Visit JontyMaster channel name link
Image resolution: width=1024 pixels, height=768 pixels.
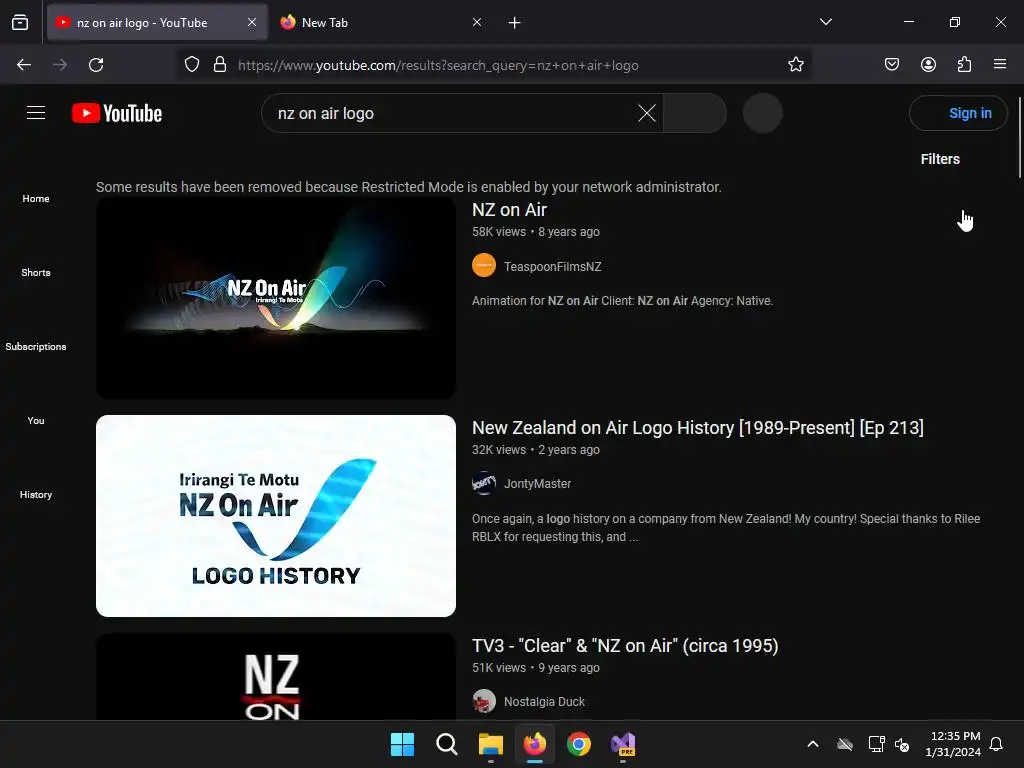point(537,484)
